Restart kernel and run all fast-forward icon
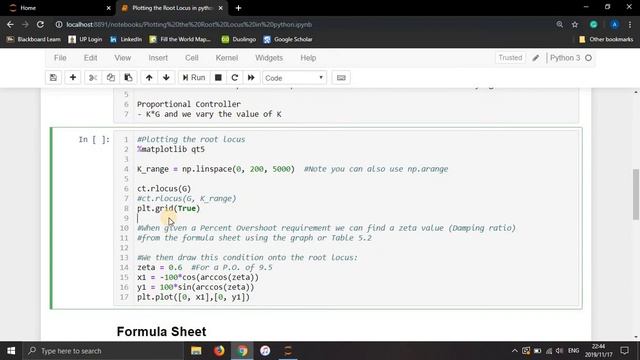This screenshot has width=640, height=360. 251,78
